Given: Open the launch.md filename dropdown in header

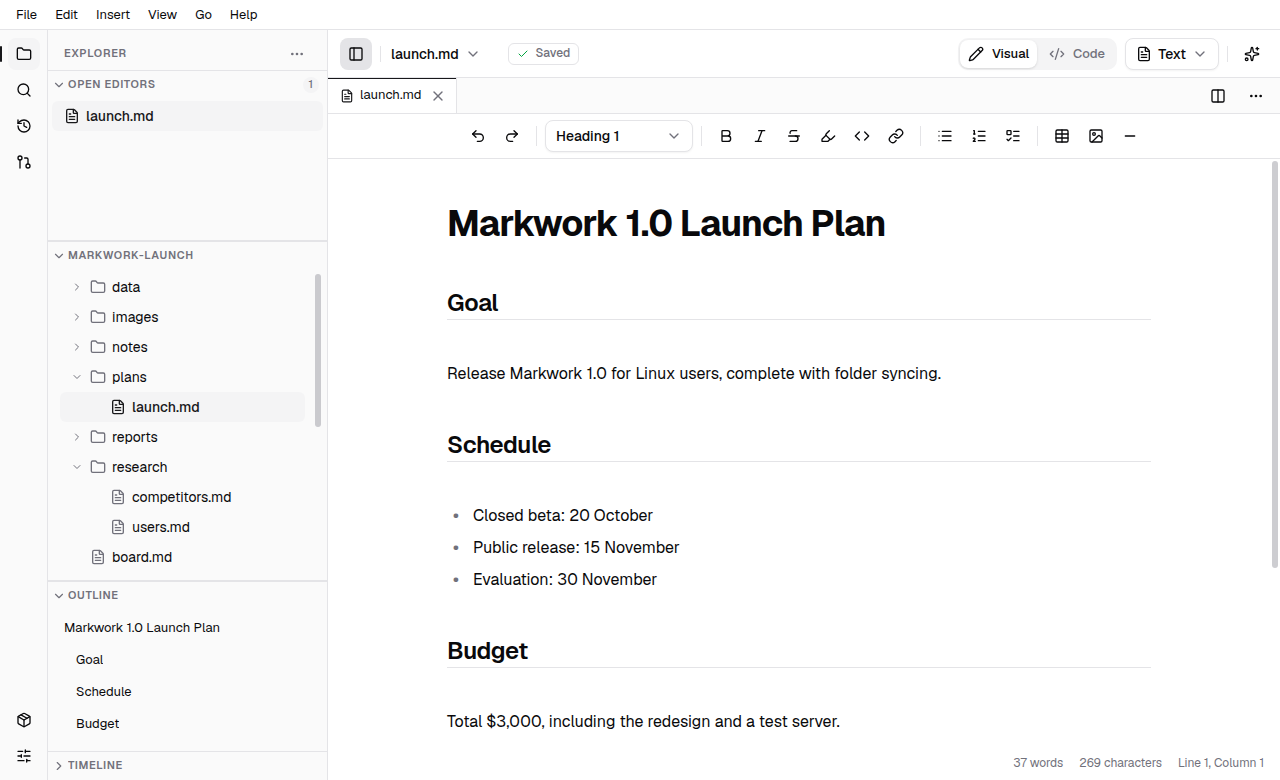Looking at the screenshot, I should click(435, 54).
